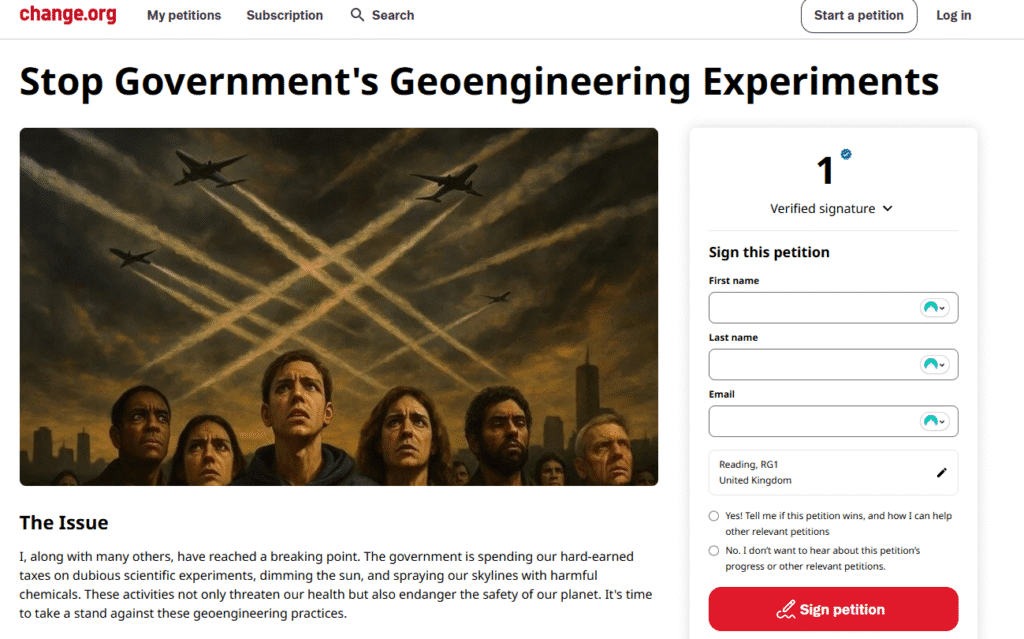This screenshot has height=639, width=1024.
Task: Click the password manager icon in First name
Action: (934, 308)
